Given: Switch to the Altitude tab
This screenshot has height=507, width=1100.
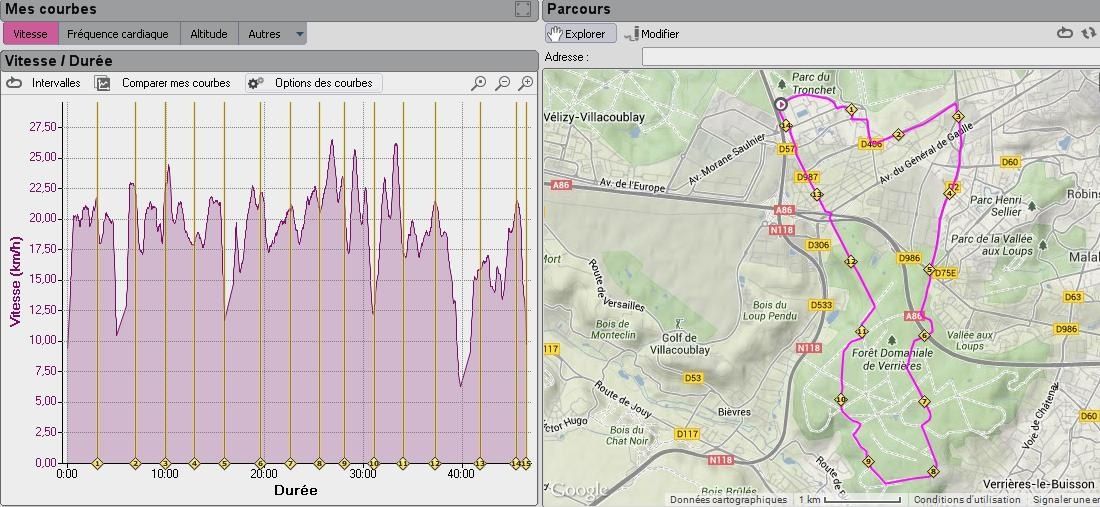Looking at the screenshot, I should (208, 34).
